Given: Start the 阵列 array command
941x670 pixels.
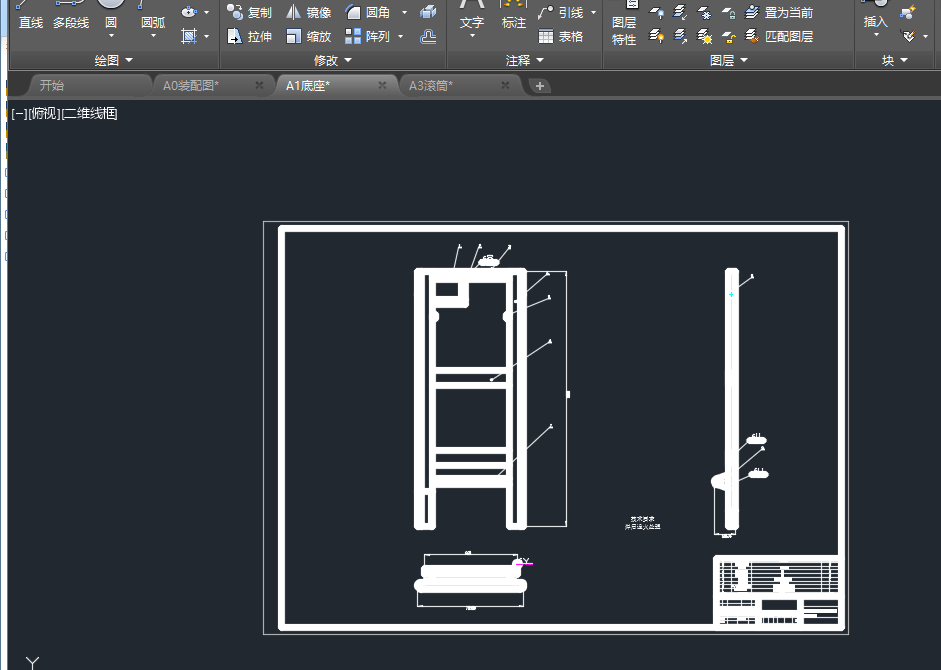Looking at the screenshot, I should [x=367, y=37].
